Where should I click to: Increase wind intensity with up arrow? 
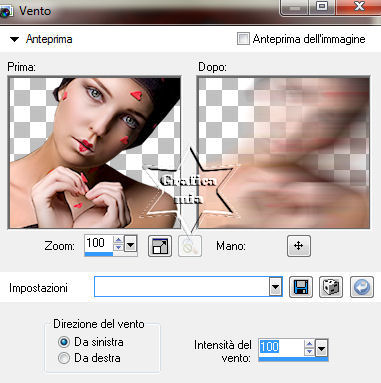point(309,343)
